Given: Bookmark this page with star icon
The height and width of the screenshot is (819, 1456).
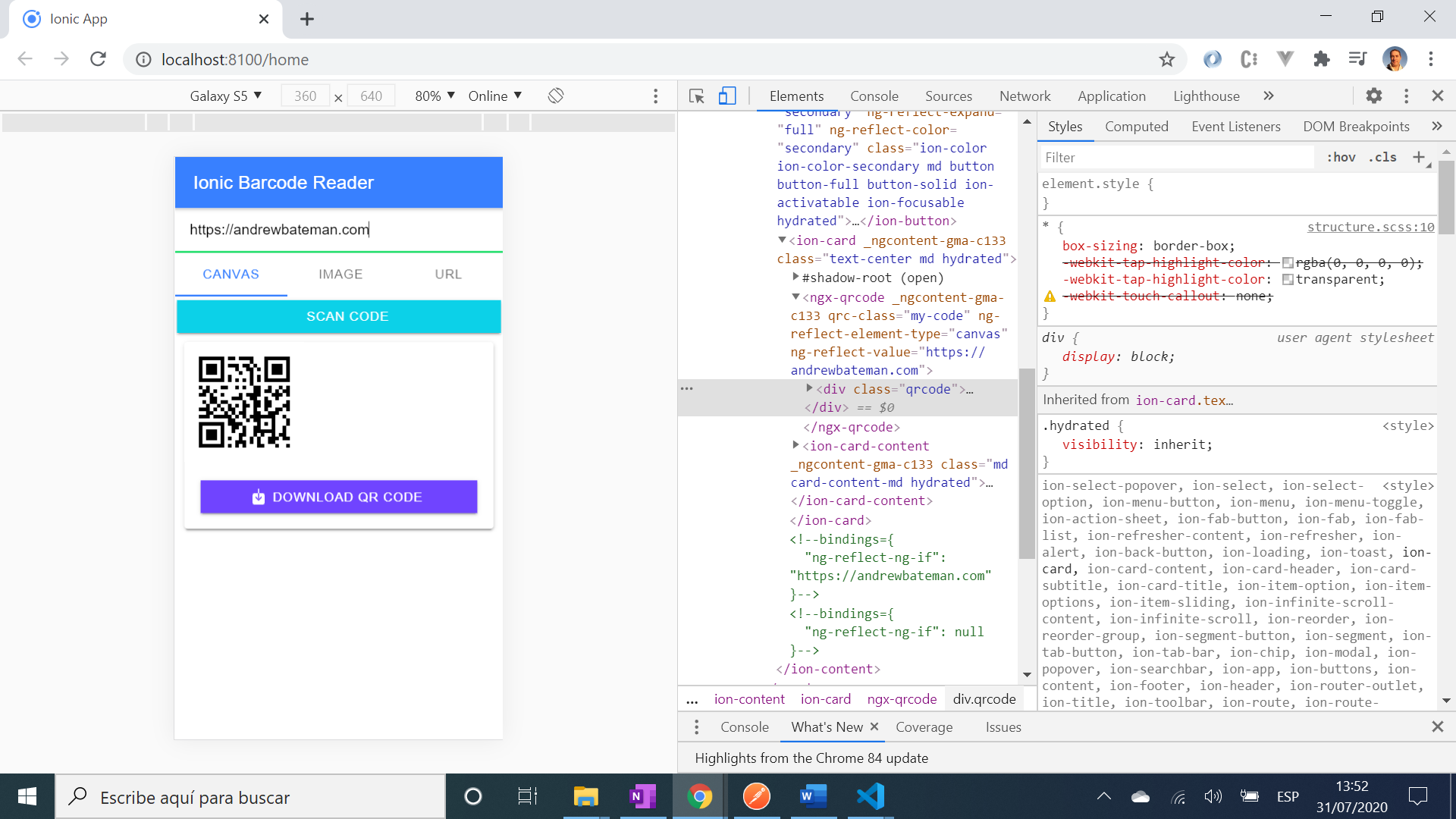Looking at the screenshot, I should pyautogui.click(x=1166, y=59).
